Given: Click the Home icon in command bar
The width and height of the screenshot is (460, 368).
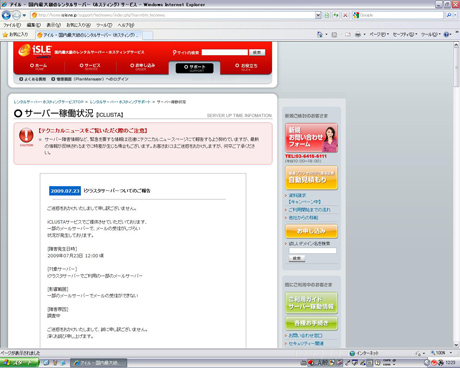Looking at the screenshot, I should tap(320, 34).
